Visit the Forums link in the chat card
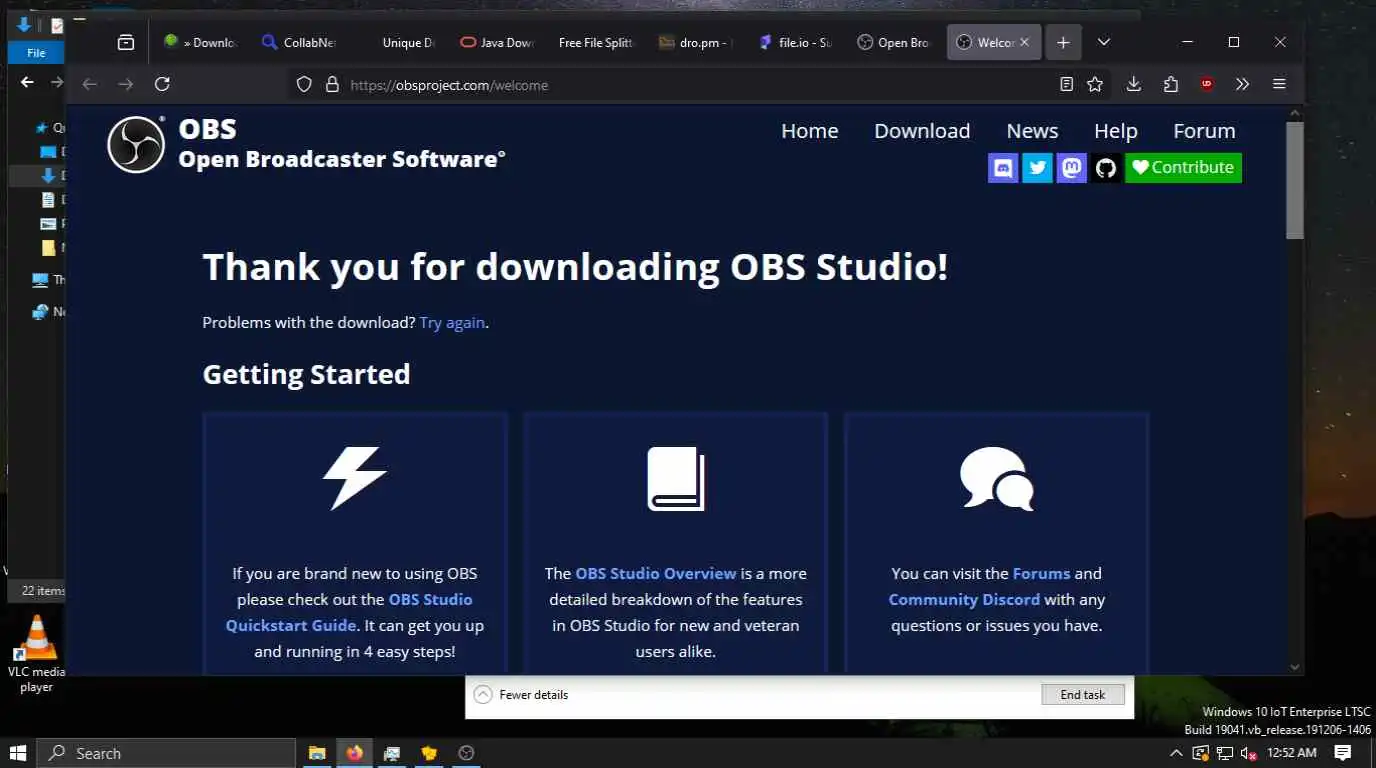1376x768 pixels. click(x=1041, y=574)
